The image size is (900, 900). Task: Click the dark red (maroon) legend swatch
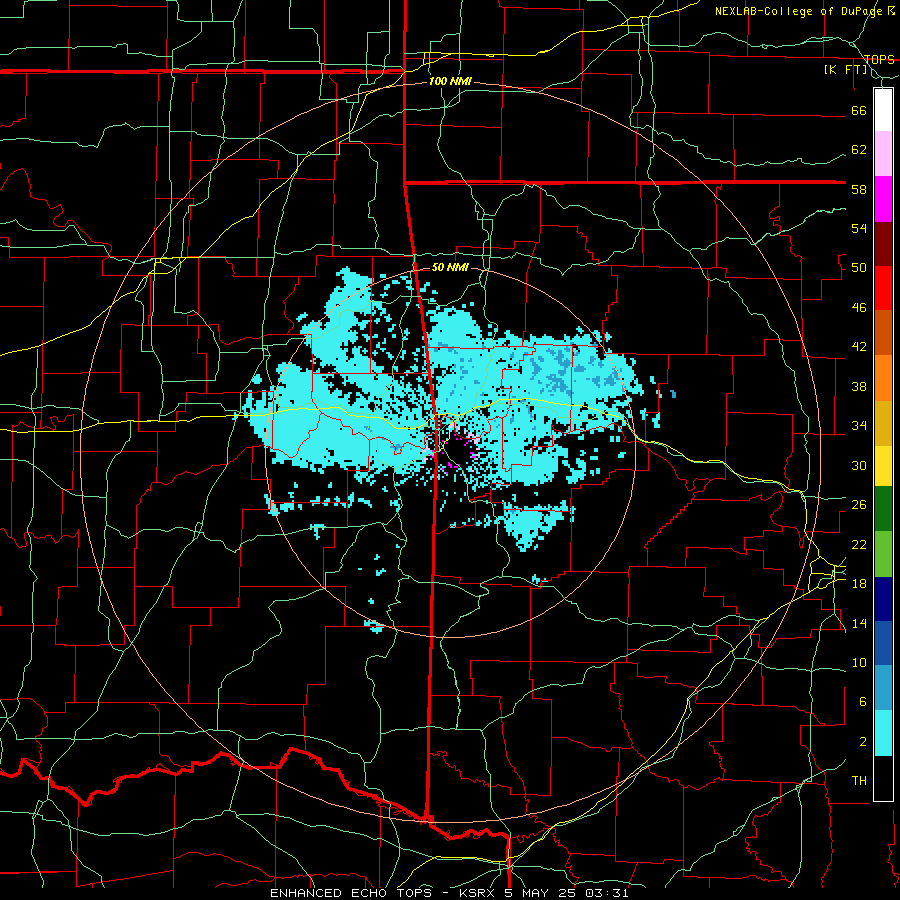[883, 243]
